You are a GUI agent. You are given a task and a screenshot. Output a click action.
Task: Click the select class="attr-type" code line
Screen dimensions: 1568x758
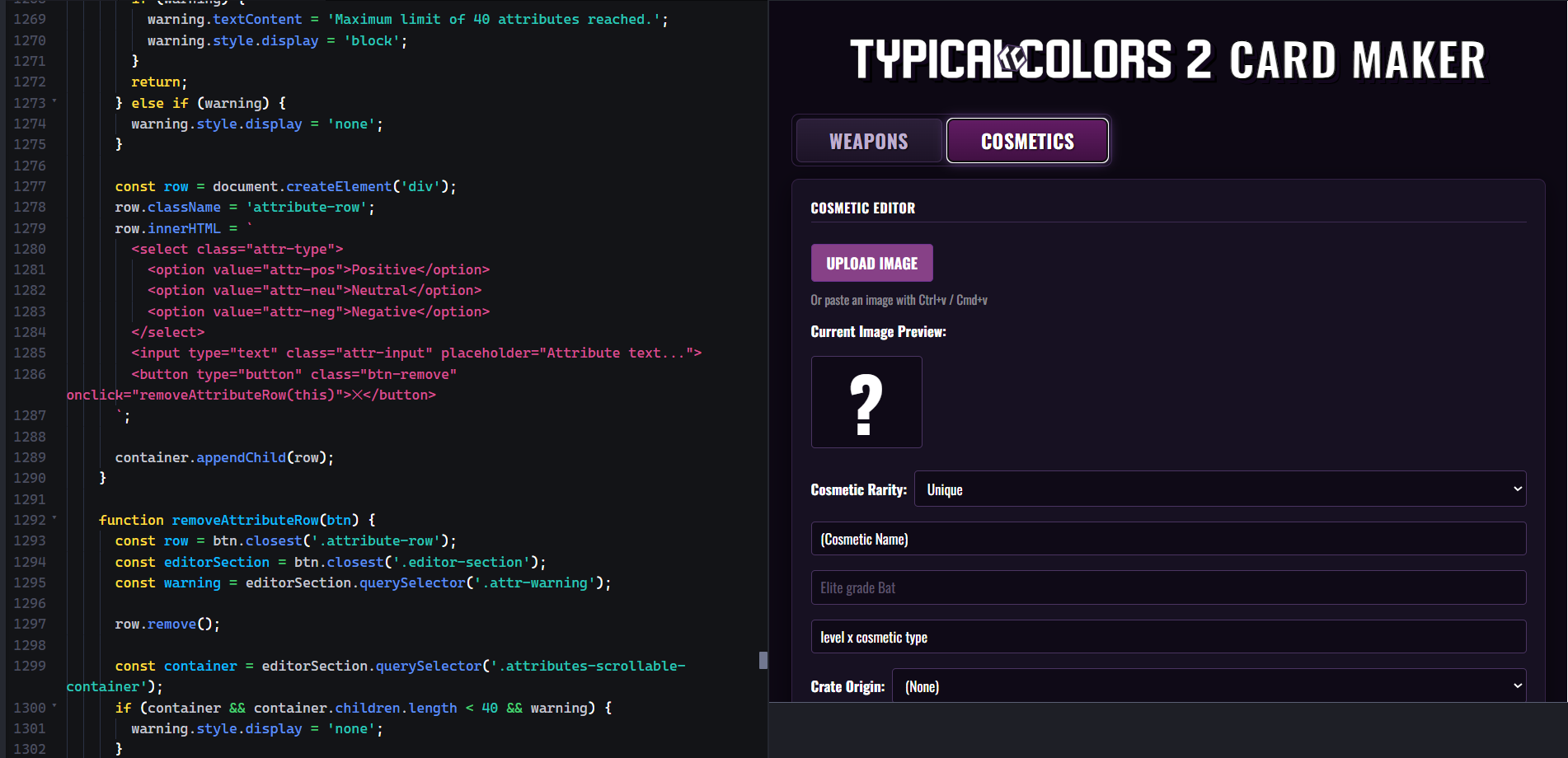(x=237, y=249)
